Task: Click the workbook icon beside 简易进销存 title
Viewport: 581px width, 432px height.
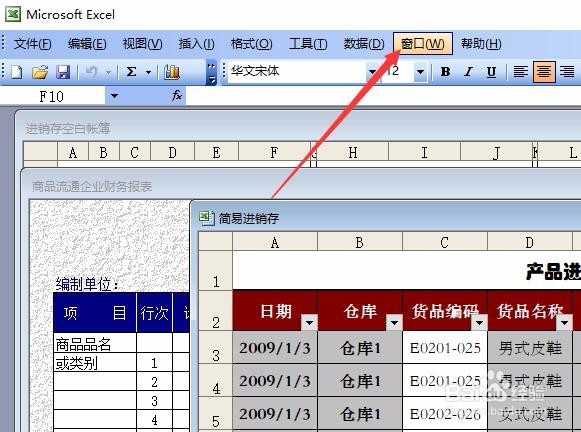Action: pos(206,218)
